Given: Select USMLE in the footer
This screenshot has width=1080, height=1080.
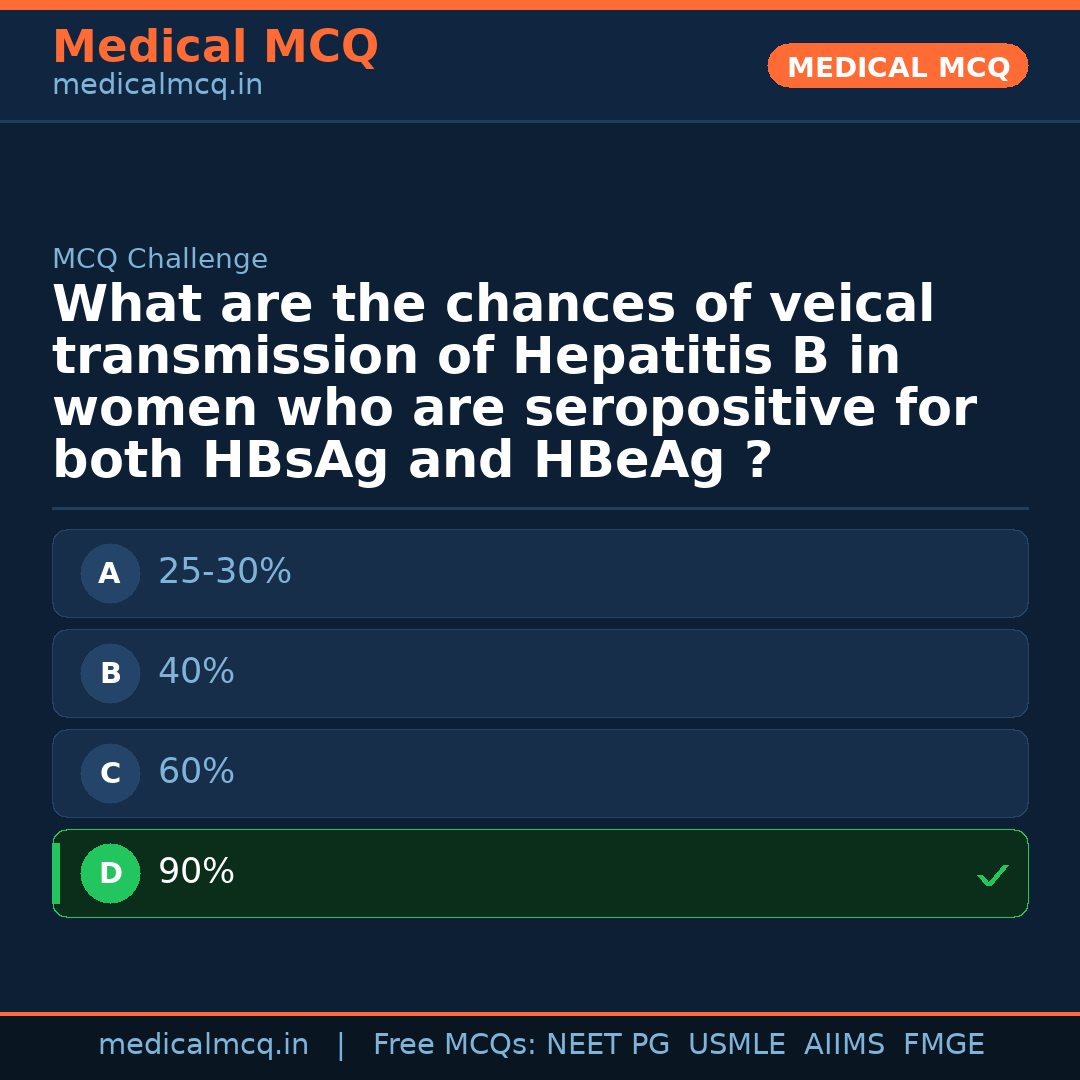Looking at the screenshot, I should pos(737,1045).
